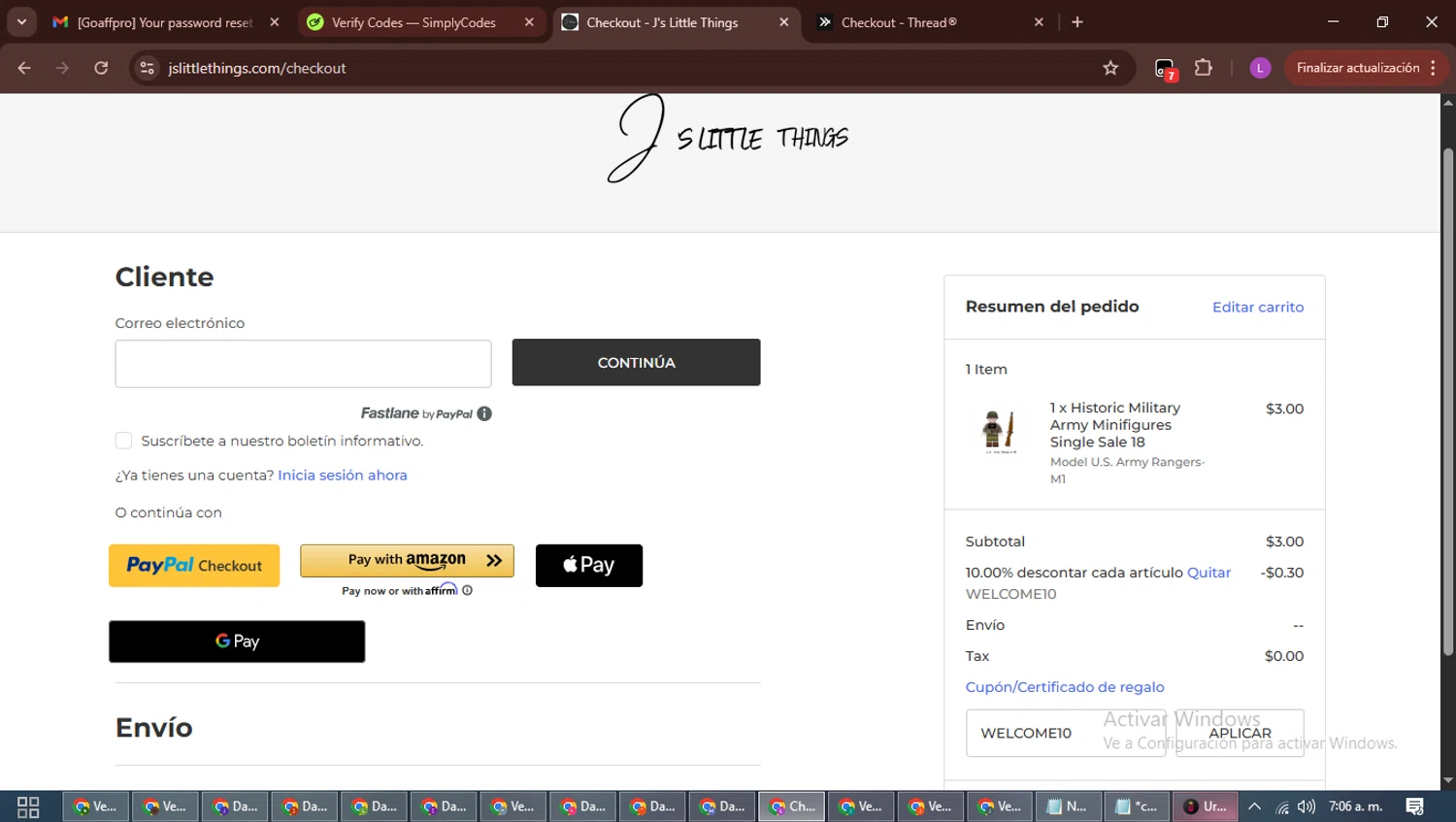Close the Gmail password reset tab
The image size is (1456, 822).
tap(275, 22)
